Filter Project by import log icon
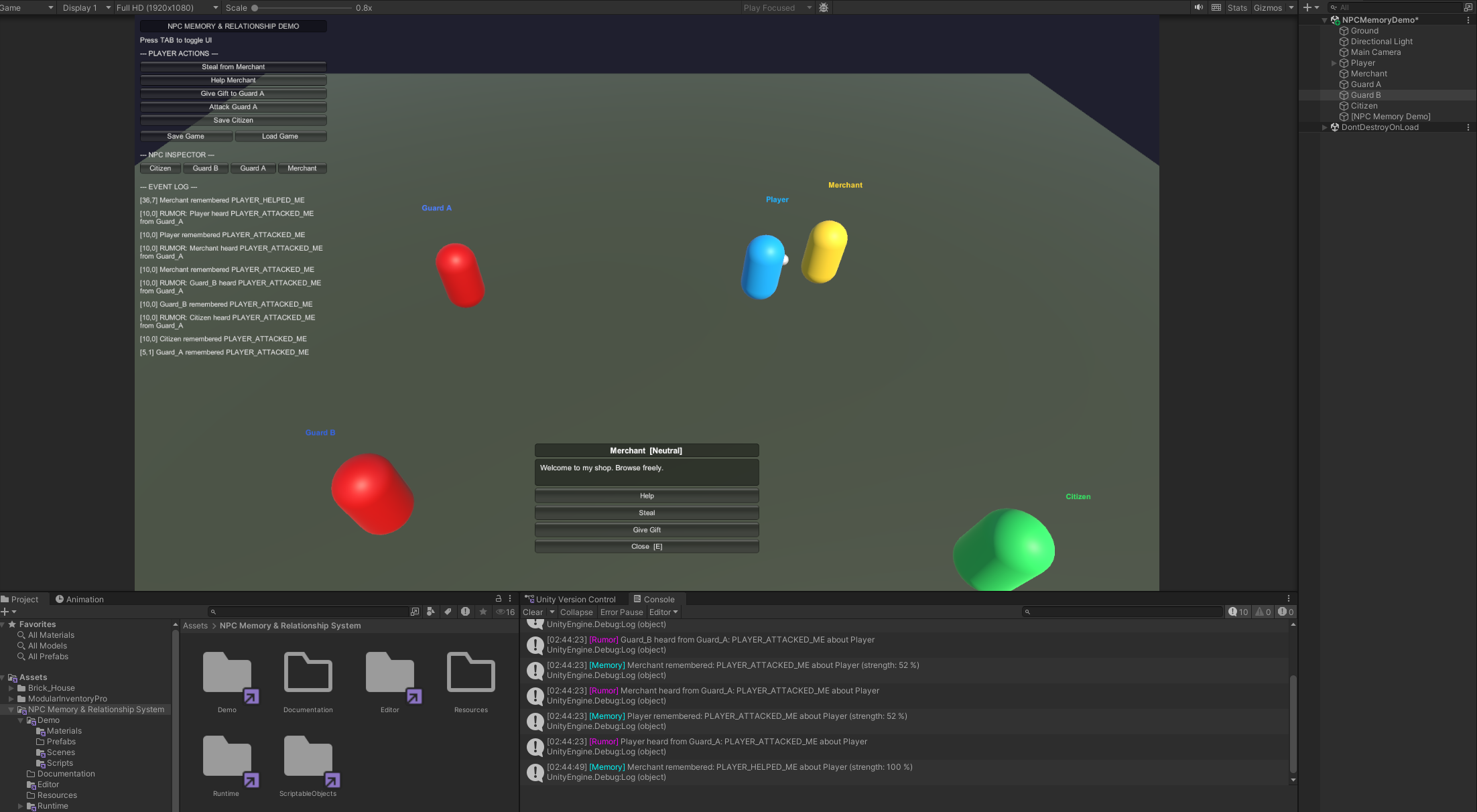This screenshot has width=1477, height=812. coord(465,612)
